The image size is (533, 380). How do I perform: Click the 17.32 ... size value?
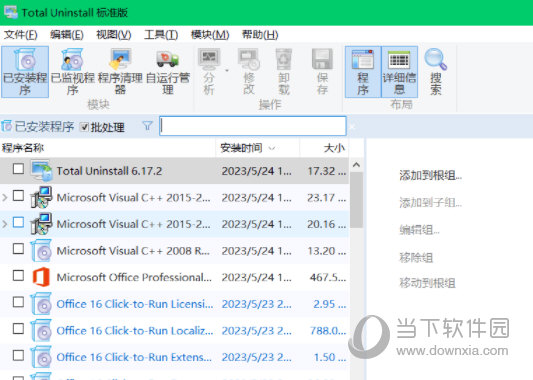click(327, 171)
